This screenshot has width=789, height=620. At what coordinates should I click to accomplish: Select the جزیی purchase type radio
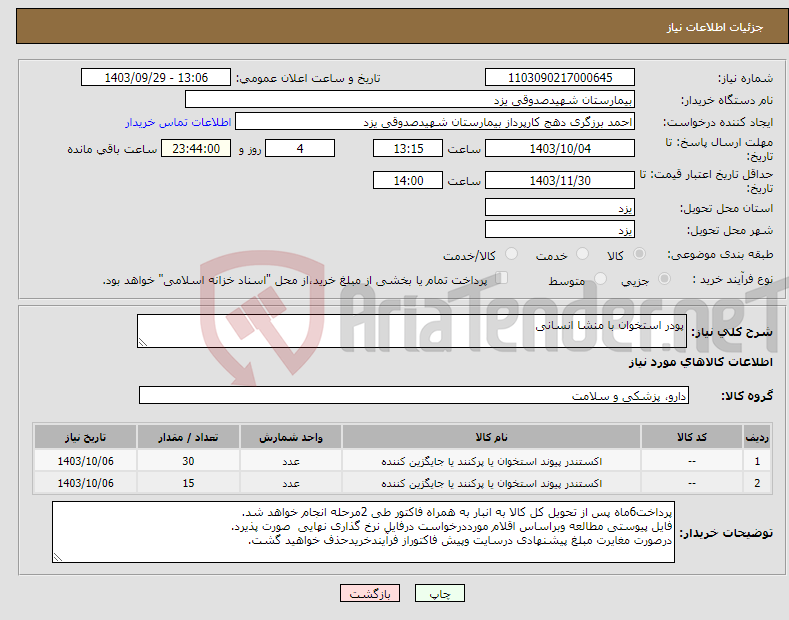664,279
